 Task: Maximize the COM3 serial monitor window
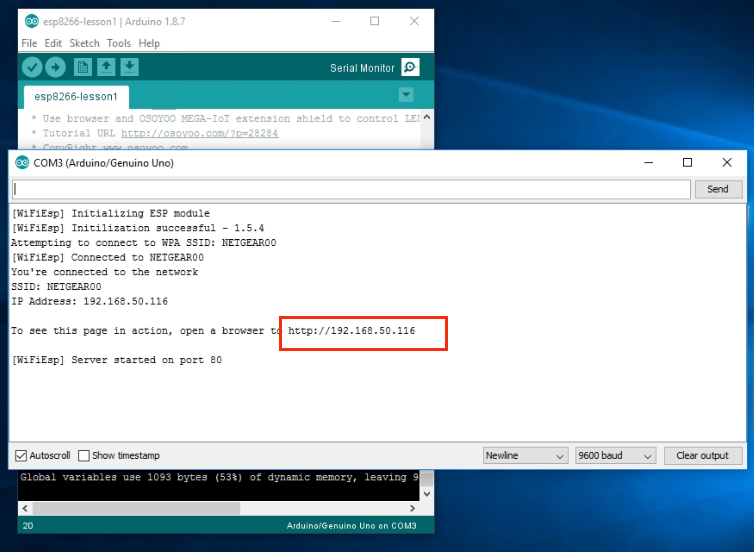pyautogui.click(x=688, y=163)
